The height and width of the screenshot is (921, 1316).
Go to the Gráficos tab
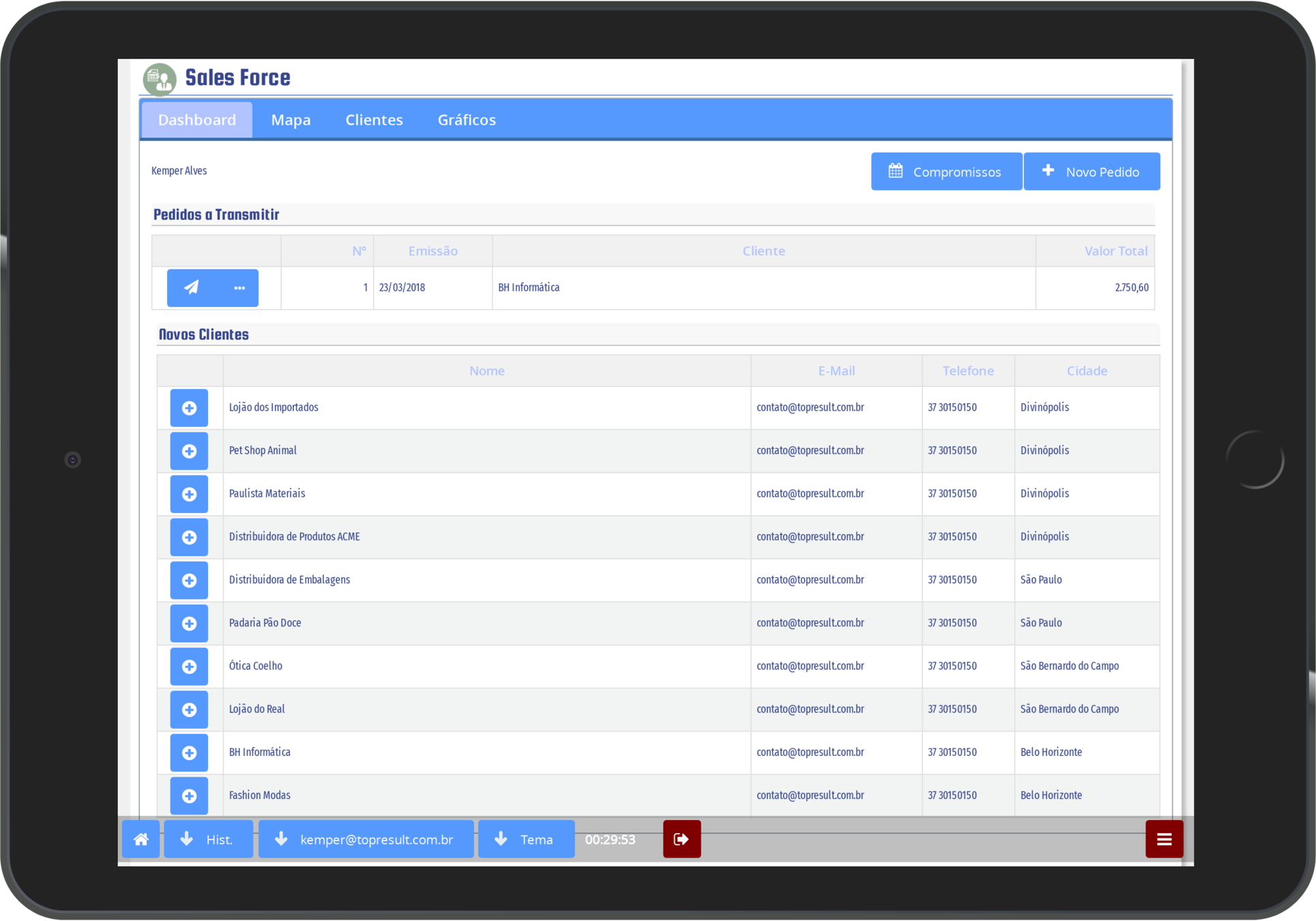coord(467,120)
